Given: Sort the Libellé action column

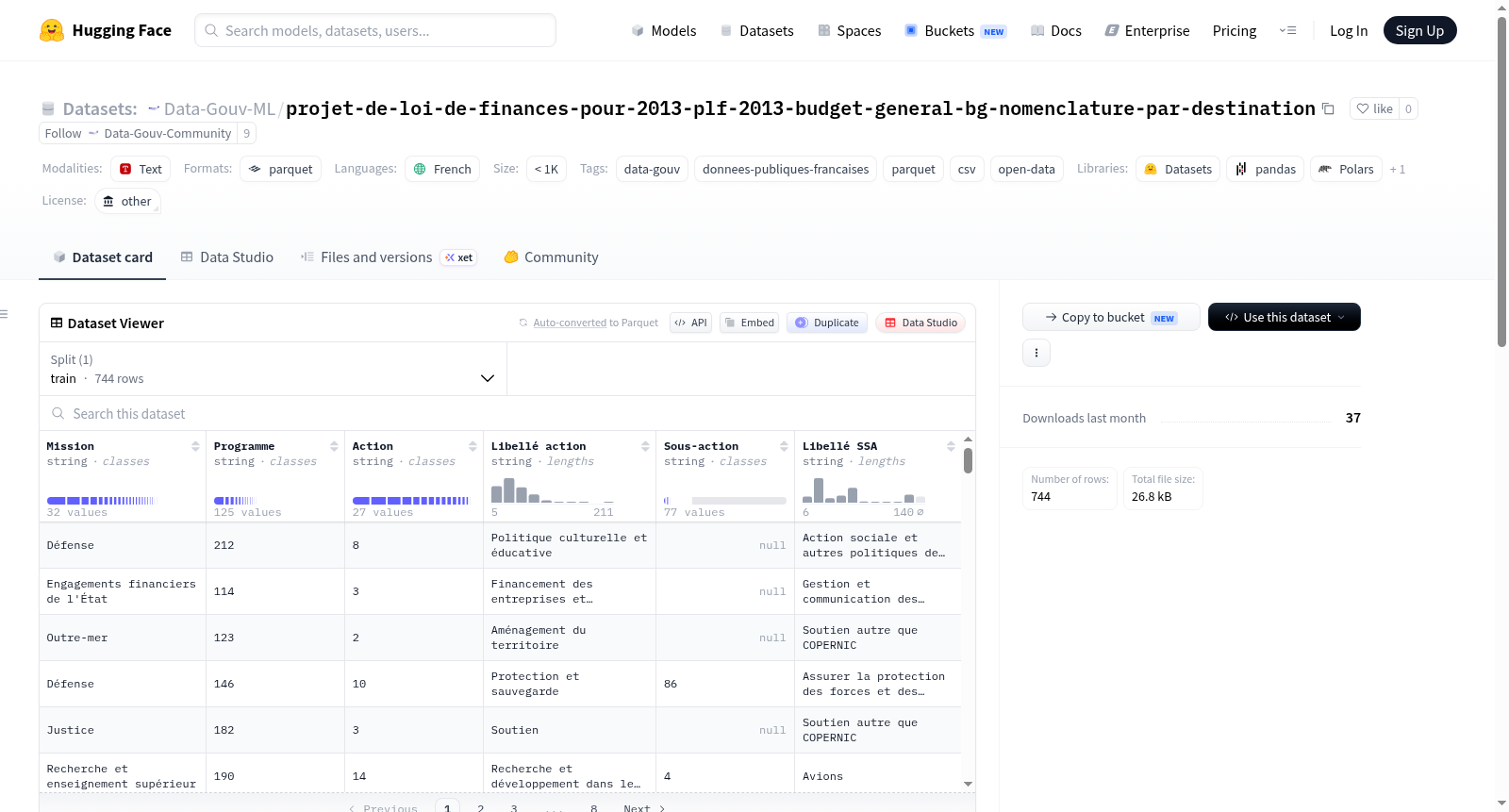Looking at the screenshot, I should pyautogui.click(x=645, y=446).
